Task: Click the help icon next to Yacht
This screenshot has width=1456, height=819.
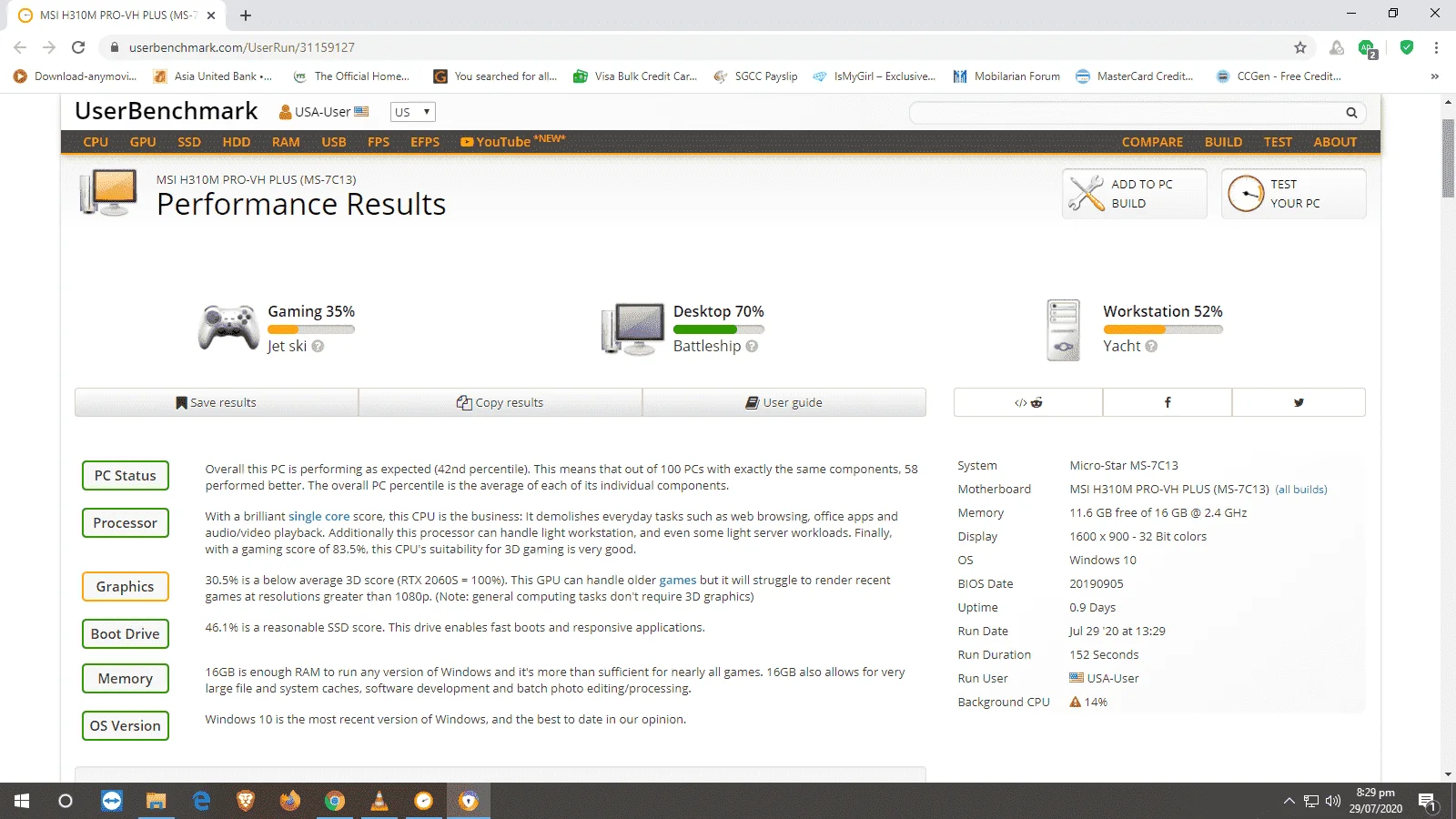Action: 1151,347
